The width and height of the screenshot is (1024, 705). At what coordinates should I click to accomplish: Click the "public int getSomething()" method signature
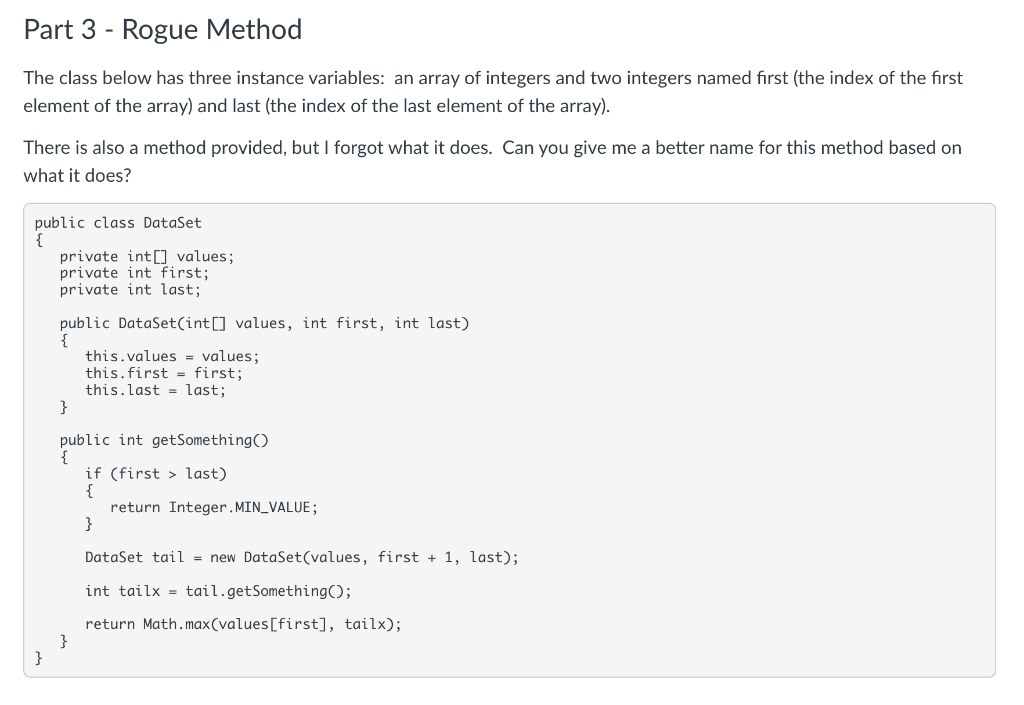click(166, 440)
